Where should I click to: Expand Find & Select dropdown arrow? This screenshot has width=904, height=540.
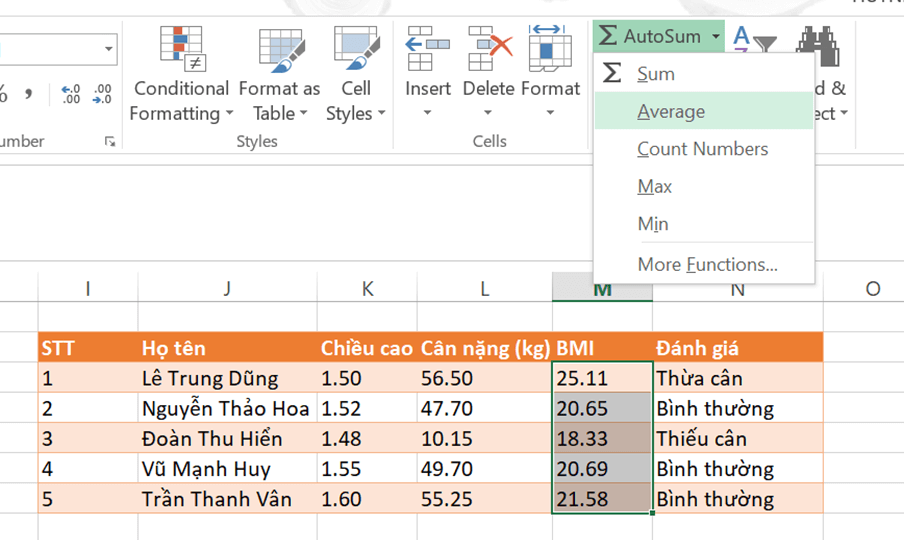click(844, 112)
